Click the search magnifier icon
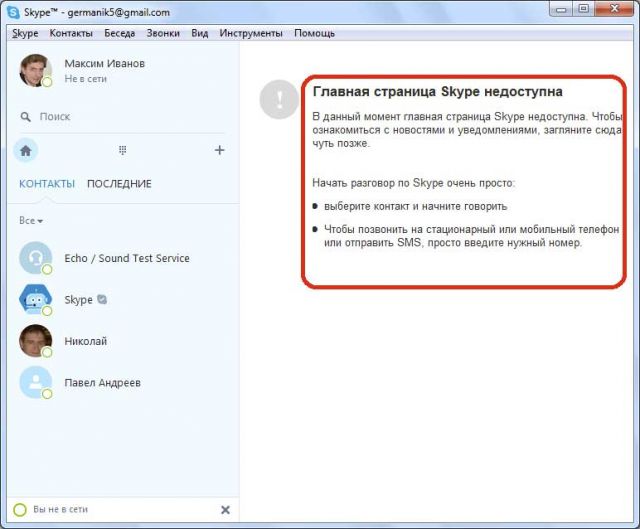 pyautogui.click(x=25, y=117)
